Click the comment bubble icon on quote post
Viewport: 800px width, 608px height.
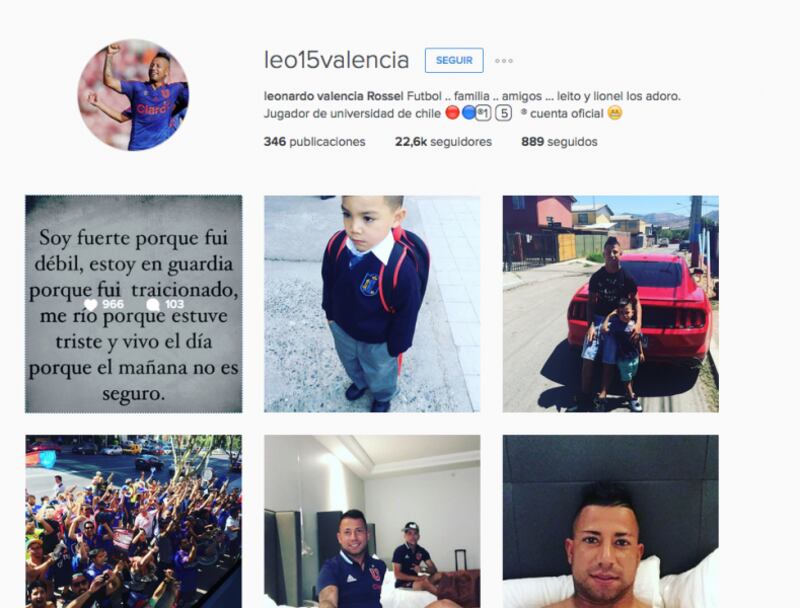[x=153, y=305]
